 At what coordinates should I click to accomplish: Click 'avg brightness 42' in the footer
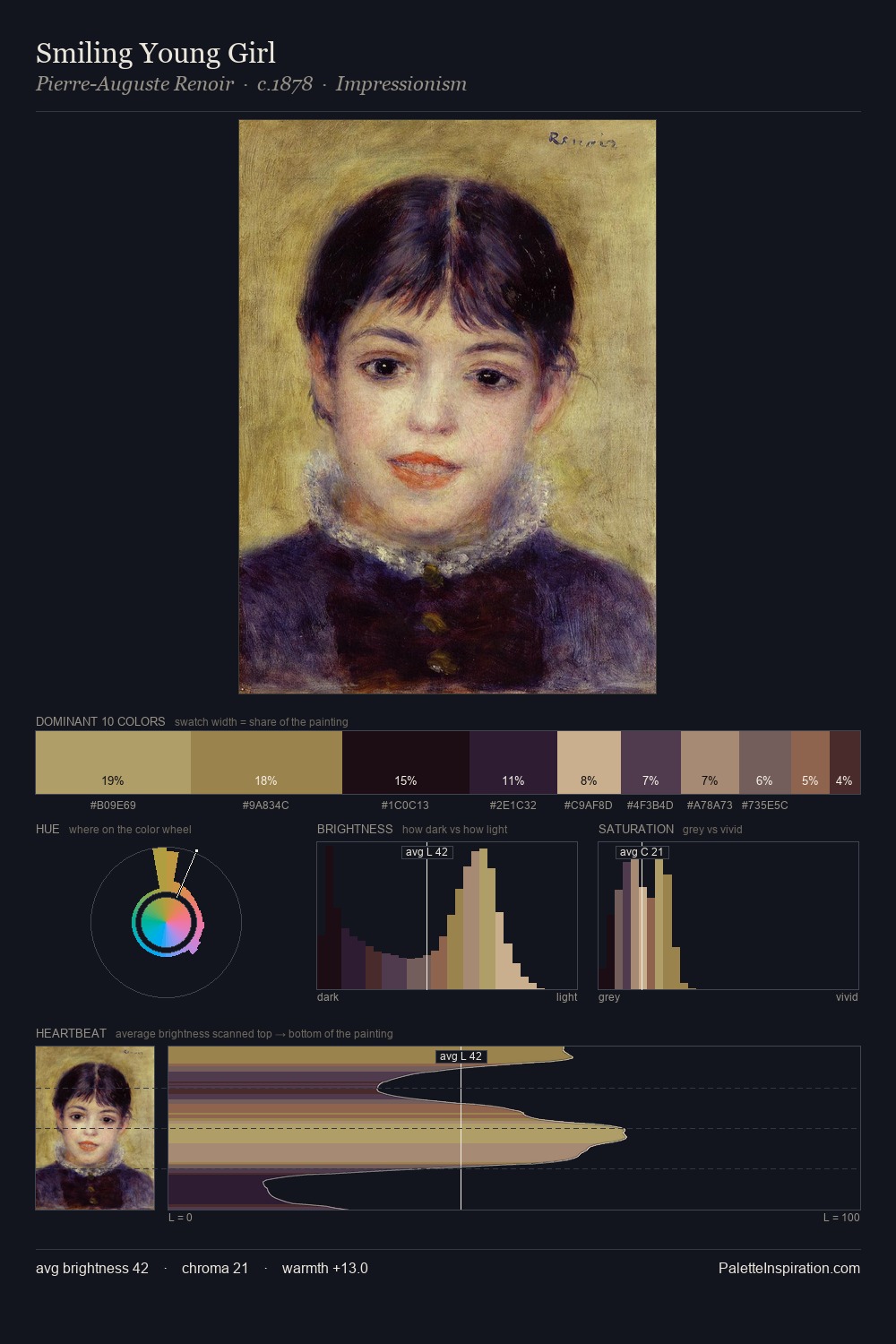(x=92, y=1268)
